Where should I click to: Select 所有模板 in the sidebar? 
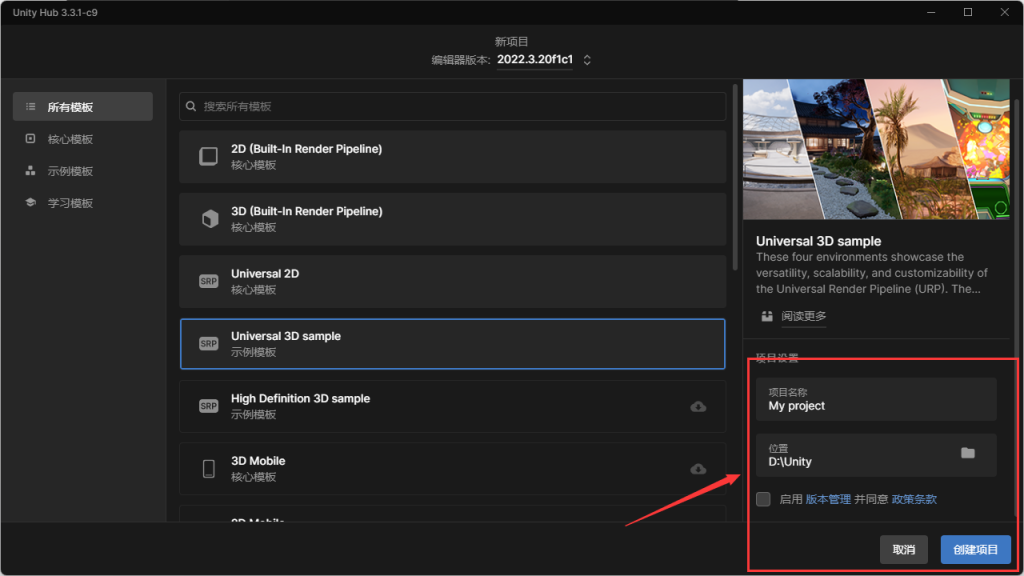pyautogui.click(x=83, y=107)
